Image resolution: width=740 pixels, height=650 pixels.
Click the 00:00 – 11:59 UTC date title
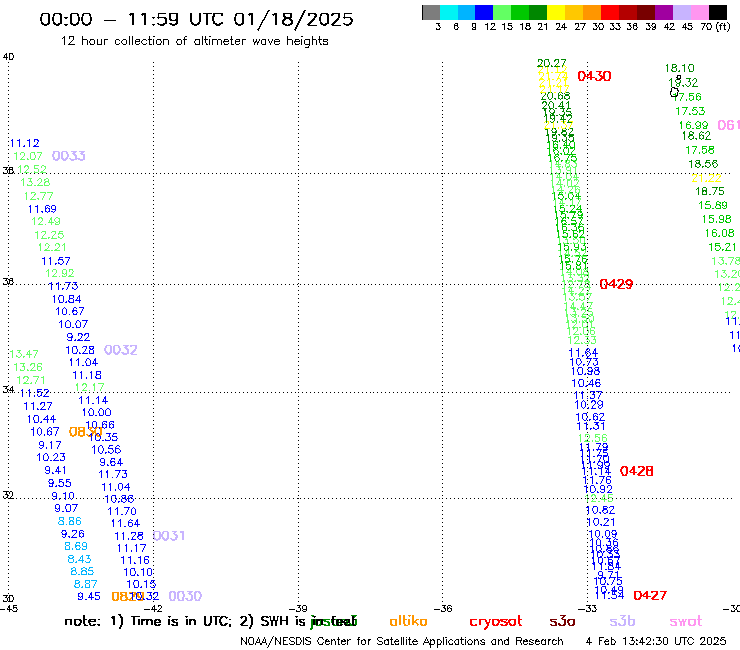[x=196, y=19]
